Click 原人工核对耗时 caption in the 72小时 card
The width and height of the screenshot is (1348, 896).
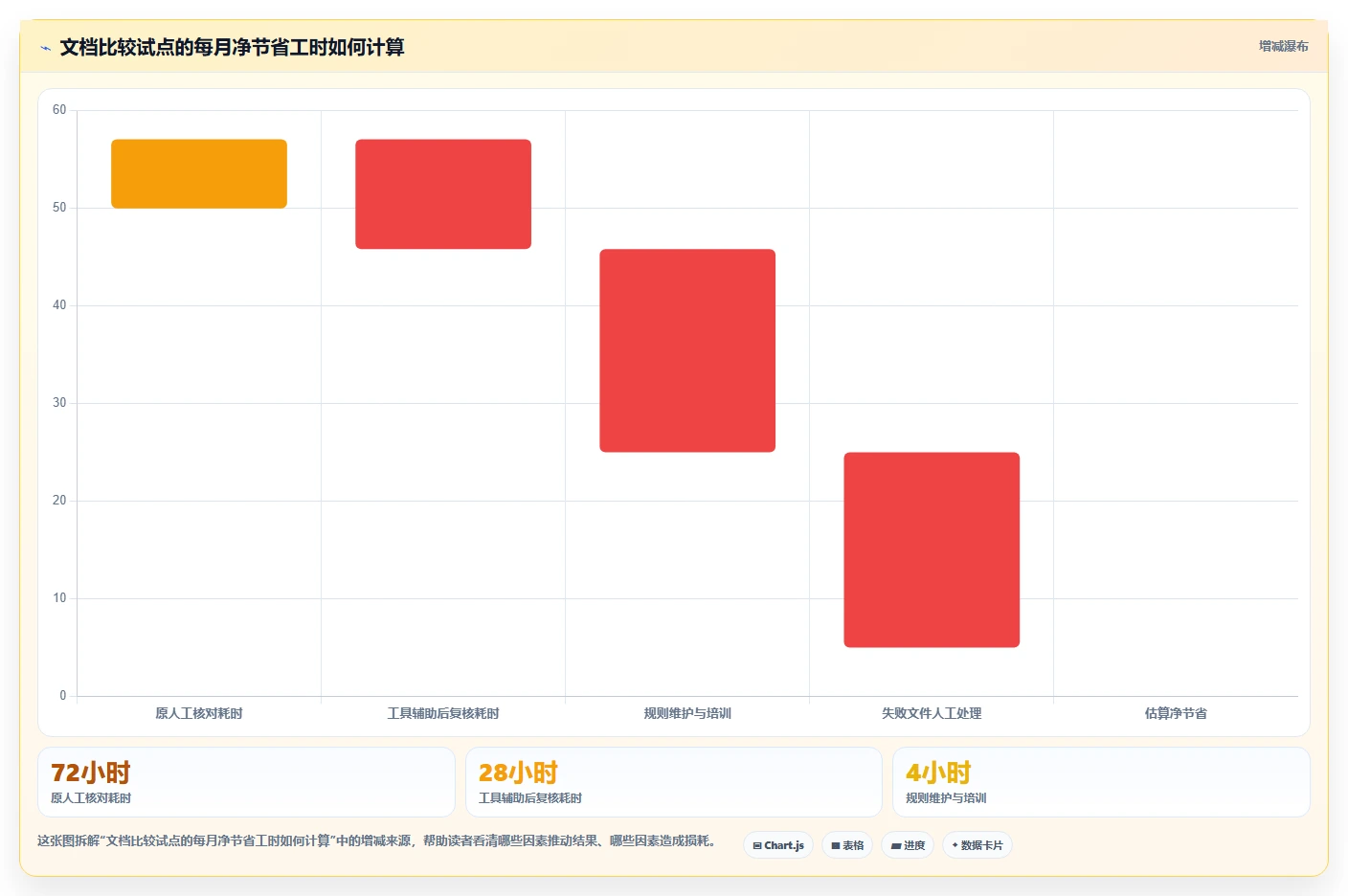click(x=91, y=797)
